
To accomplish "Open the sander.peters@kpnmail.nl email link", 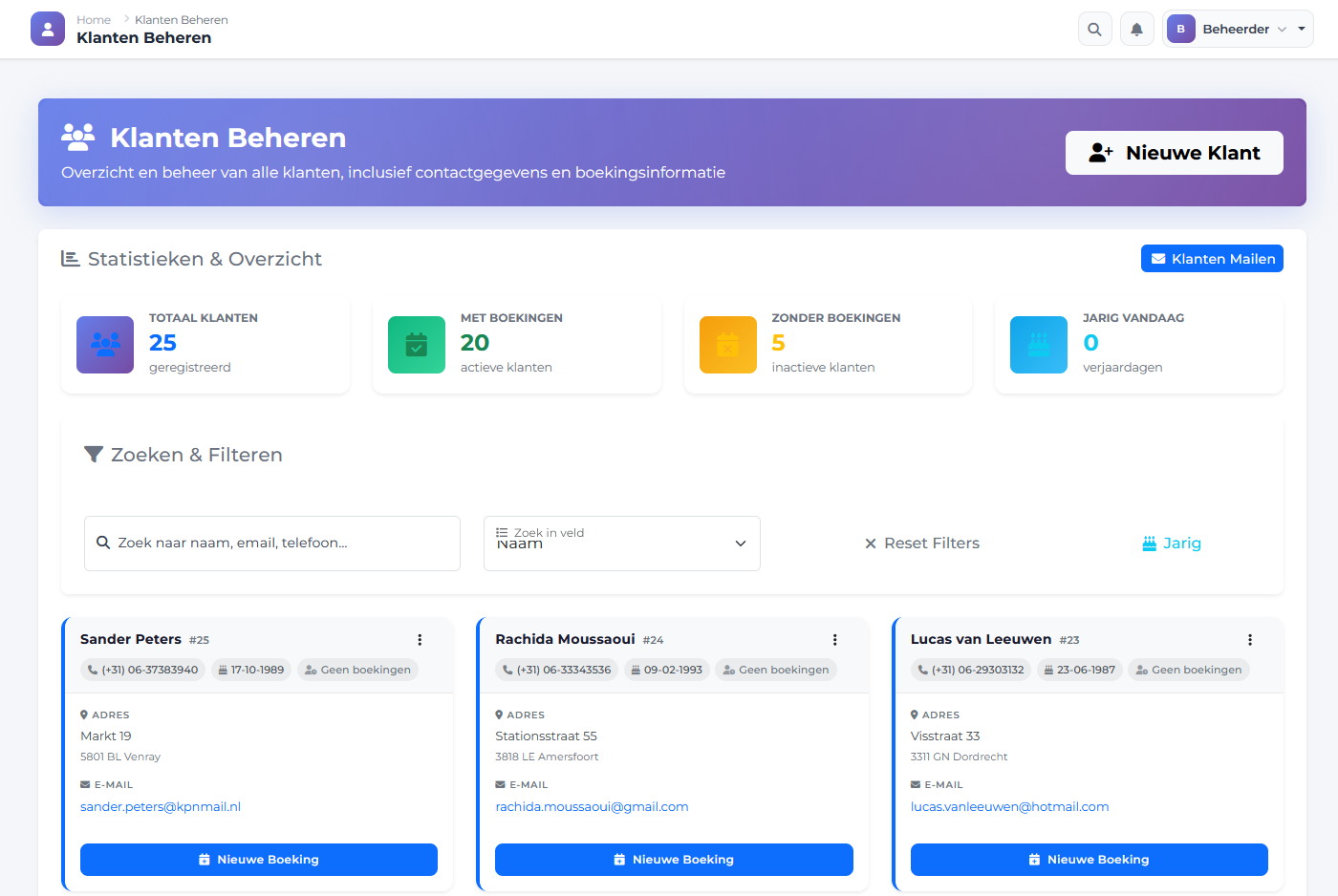I will (x=161, y=807).
